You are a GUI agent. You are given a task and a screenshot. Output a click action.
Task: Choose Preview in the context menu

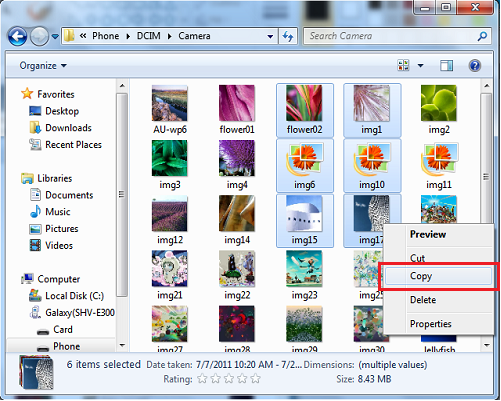(x=439, y=234)
